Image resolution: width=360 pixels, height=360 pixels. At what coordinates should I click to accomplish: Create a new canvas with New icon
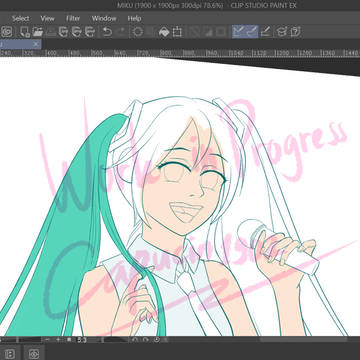pos(25,32)
